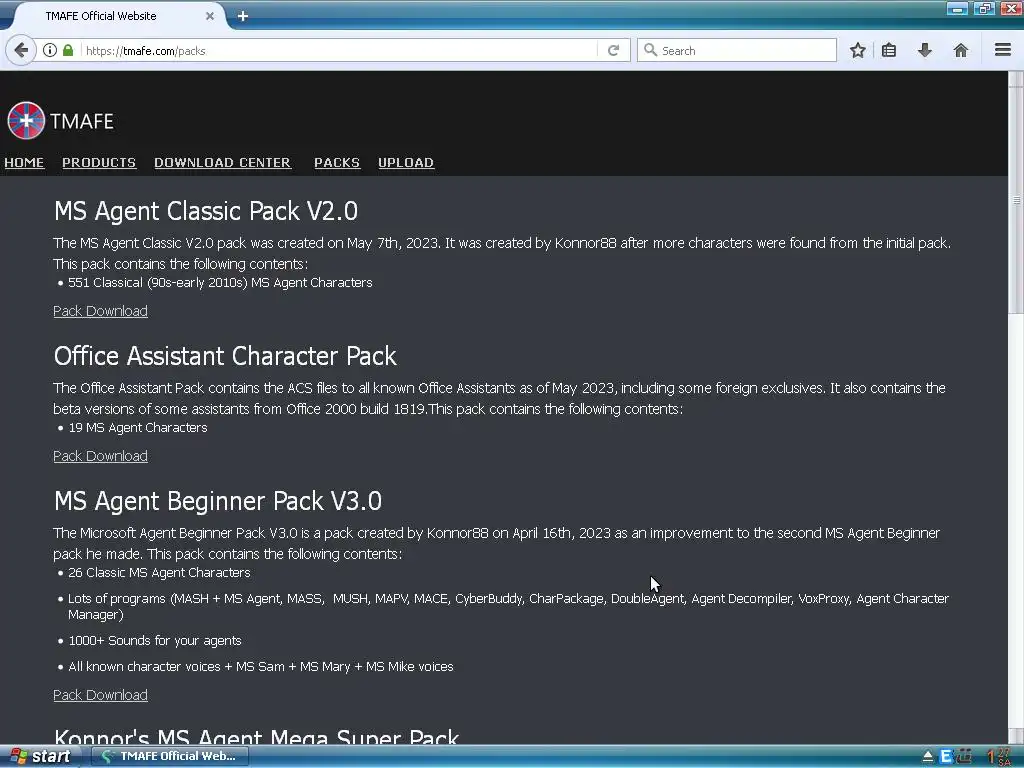Reload the page with the refresh icon
1024x768 pixels.
pos(613,50)
